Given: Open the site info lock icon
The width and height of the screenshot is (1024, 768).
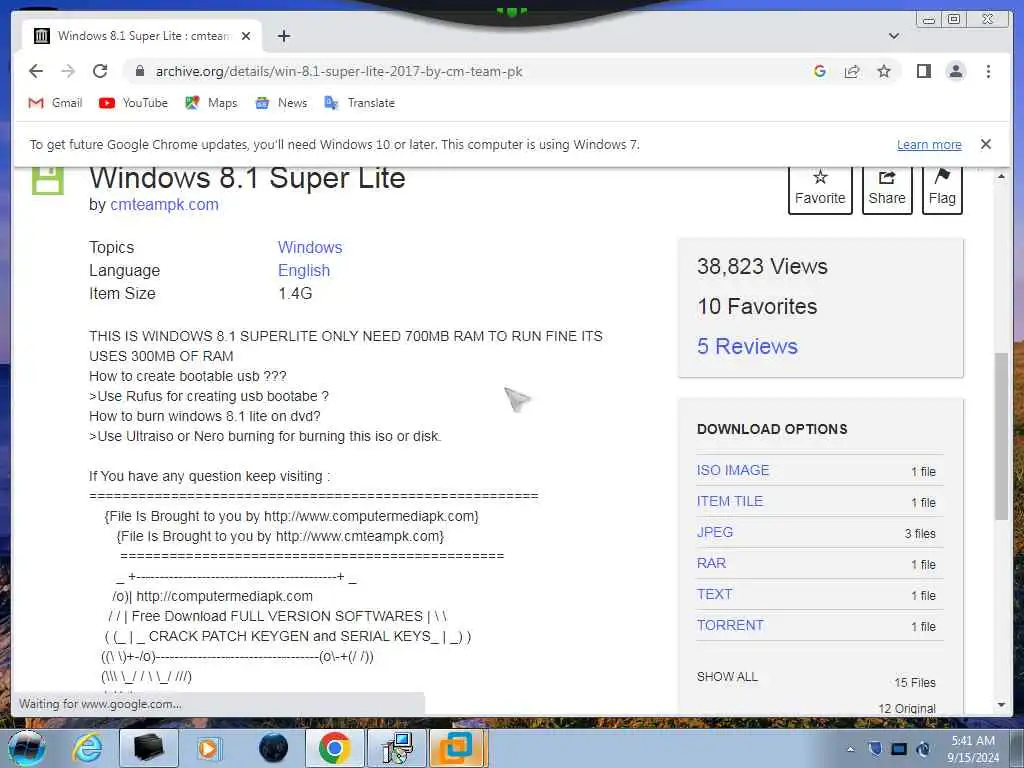Looking at the screenshot, I should pos(139,71).
